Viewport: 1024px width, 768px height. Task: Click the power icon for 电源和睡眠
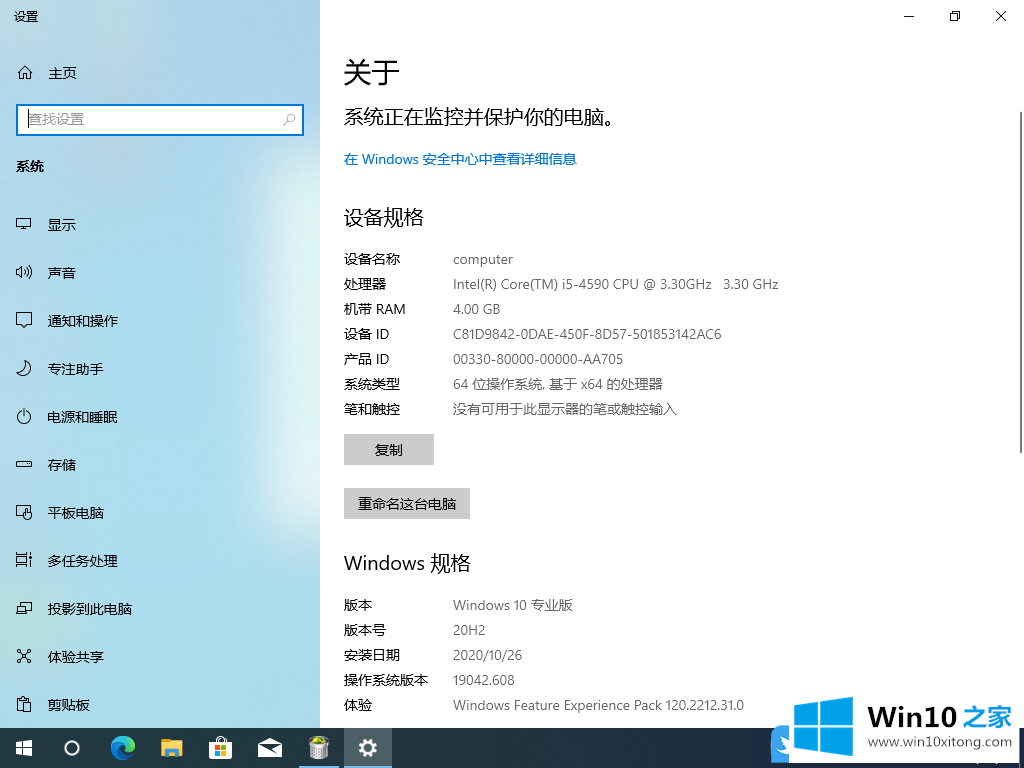pos(24,417)
